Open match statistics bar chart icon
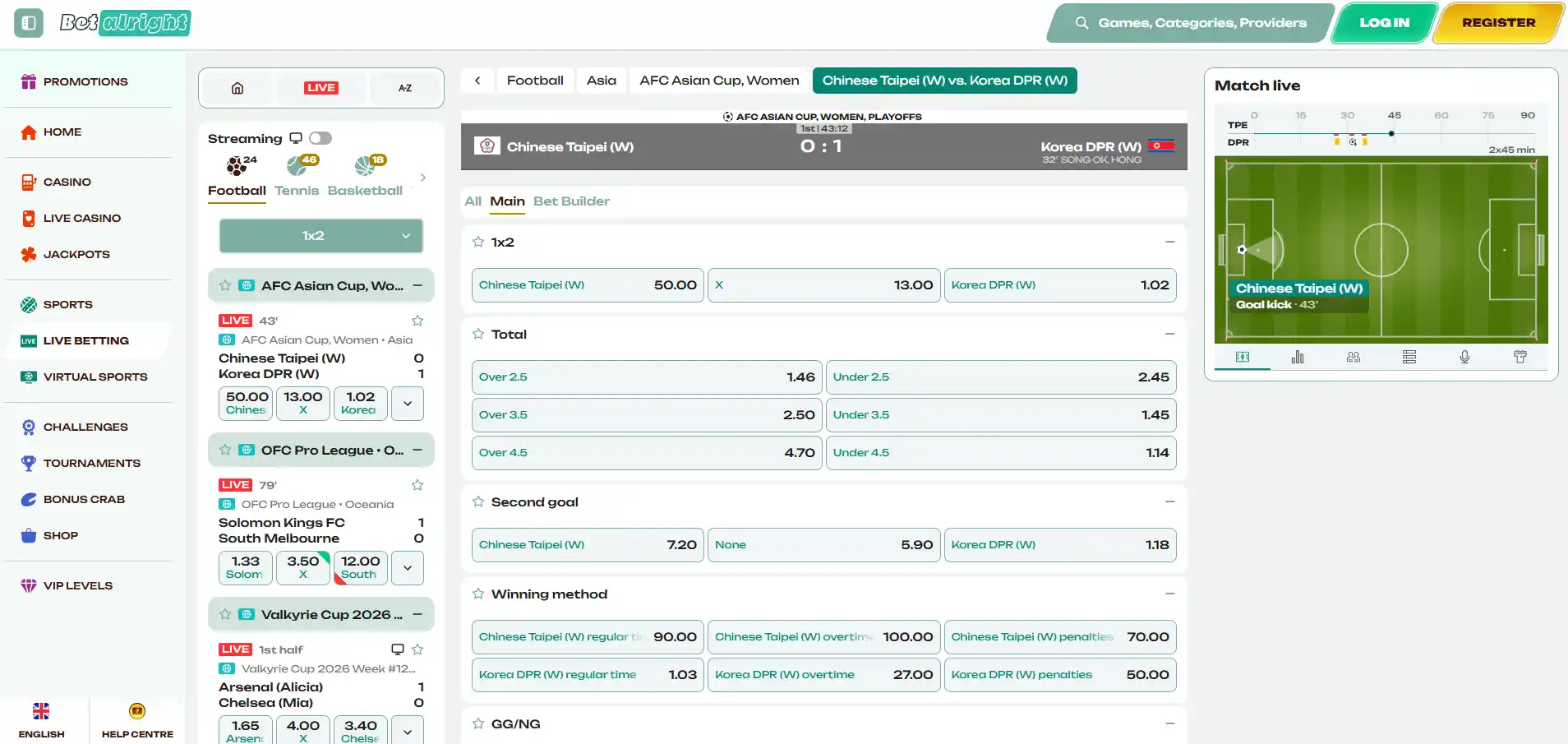This screenshot has height=744, width=1568. click(1298, 357)
